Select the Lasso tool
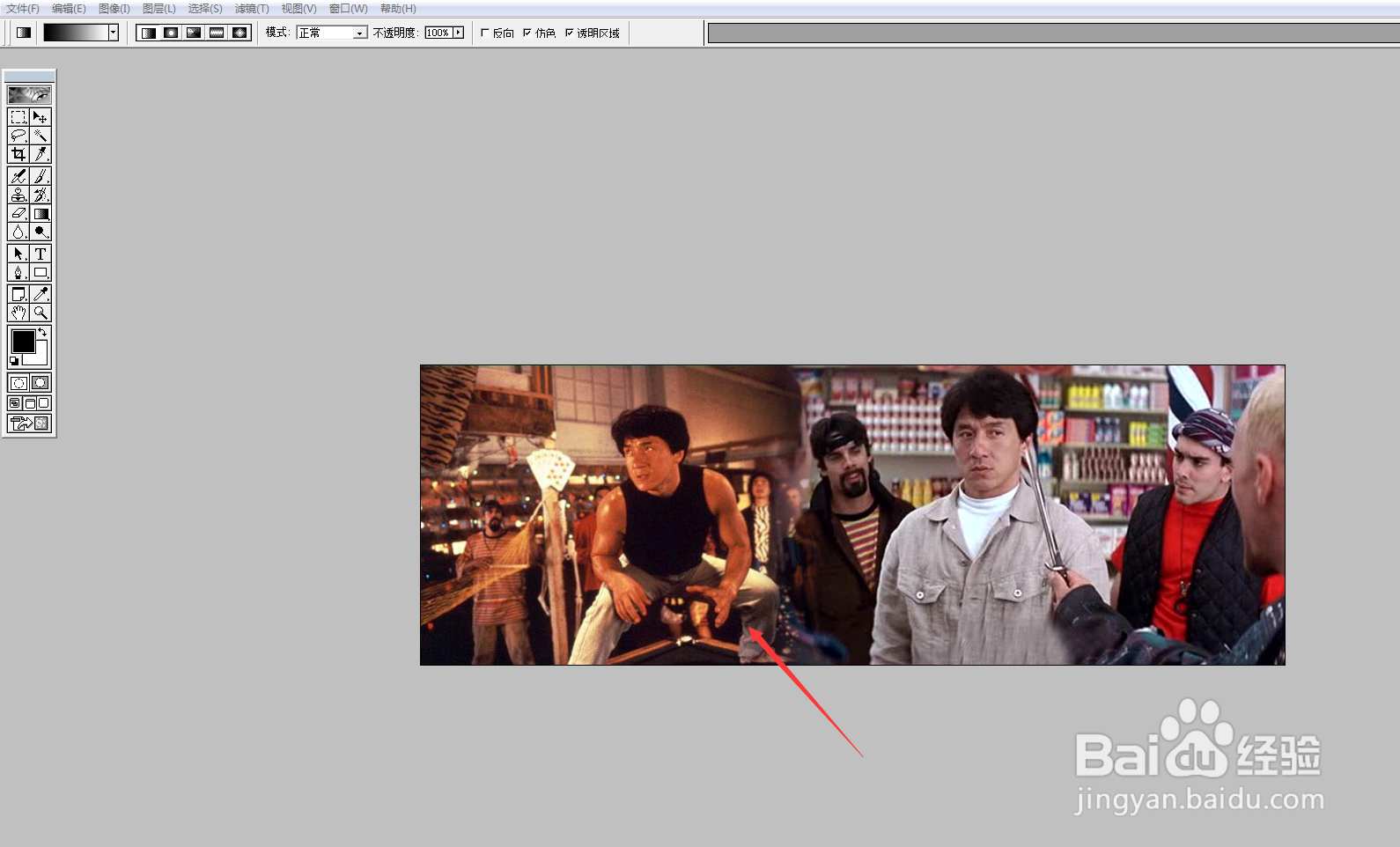 coord(18,136)
